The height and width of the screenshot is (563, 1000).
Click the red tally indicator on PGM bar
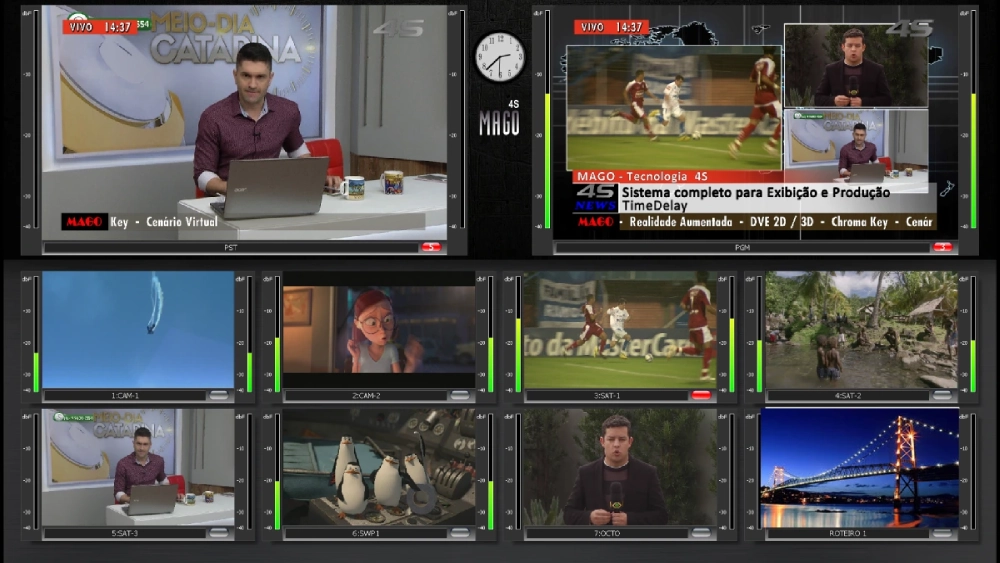(x=943, y=247)
